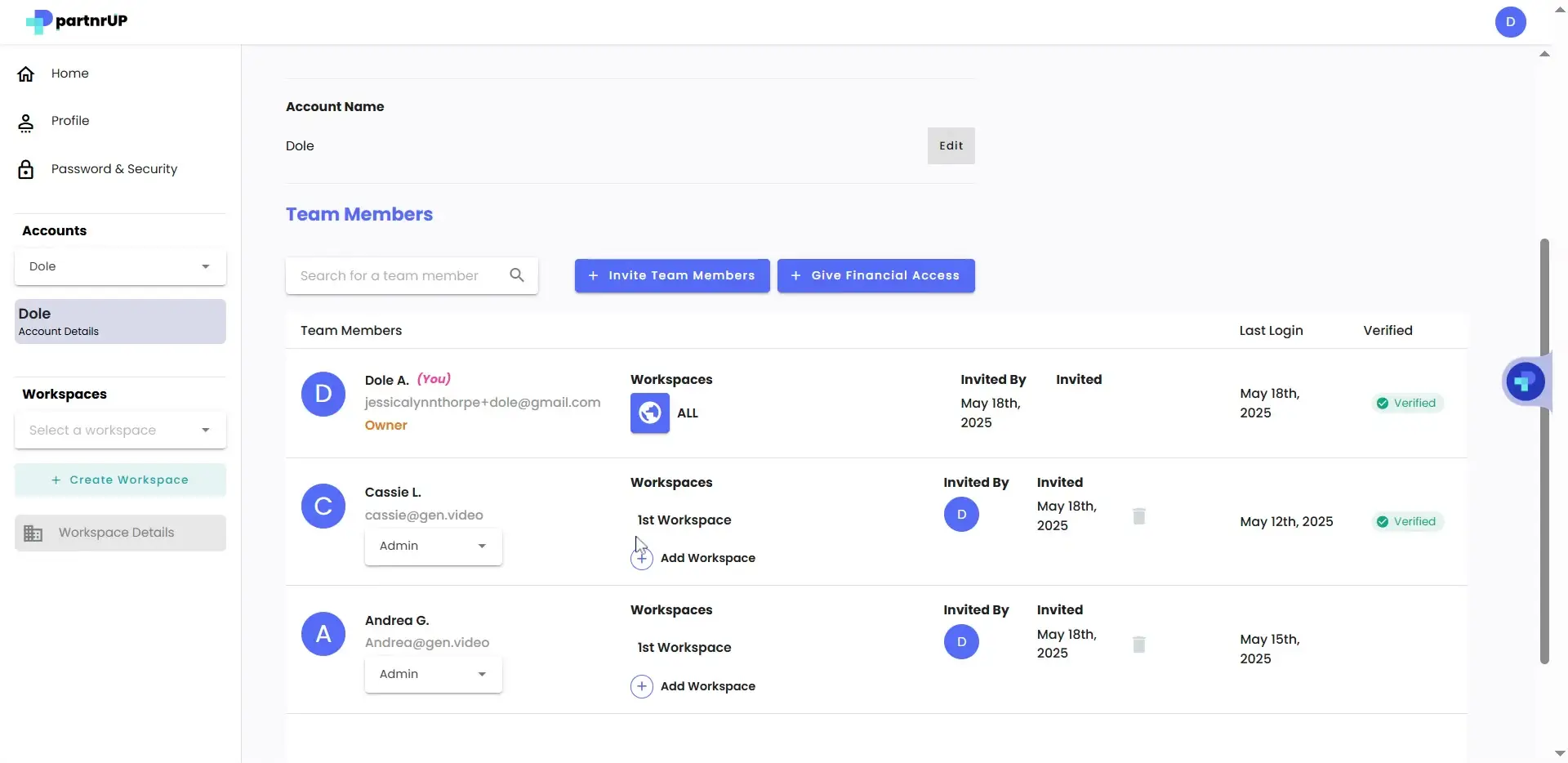Click the Invite Team Members button
Screen dimensions: 1568x763
672,275
